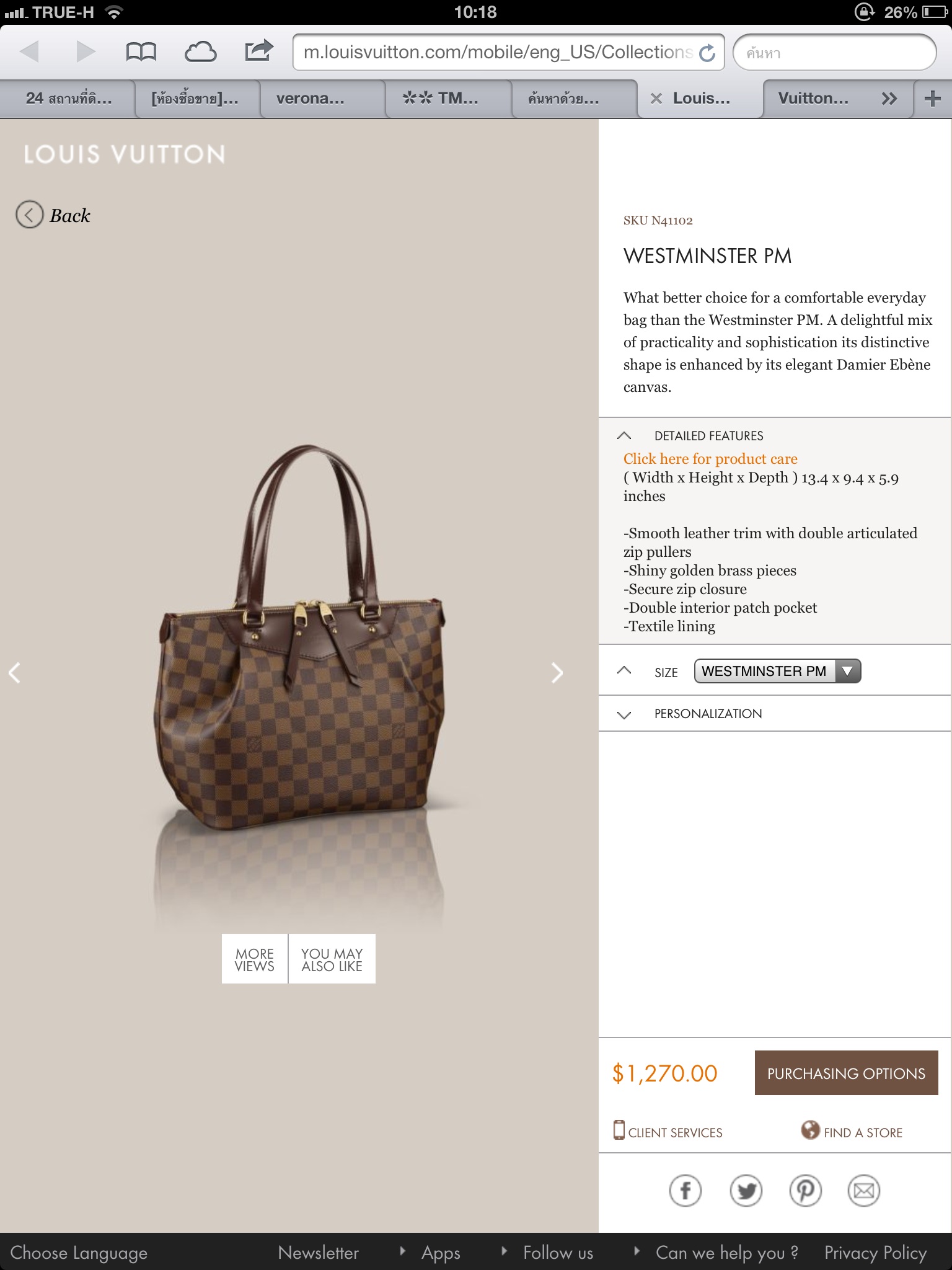952x1270 pixels.
Task: Pin product with the Pinterest icon
Action: [805, 1191]
